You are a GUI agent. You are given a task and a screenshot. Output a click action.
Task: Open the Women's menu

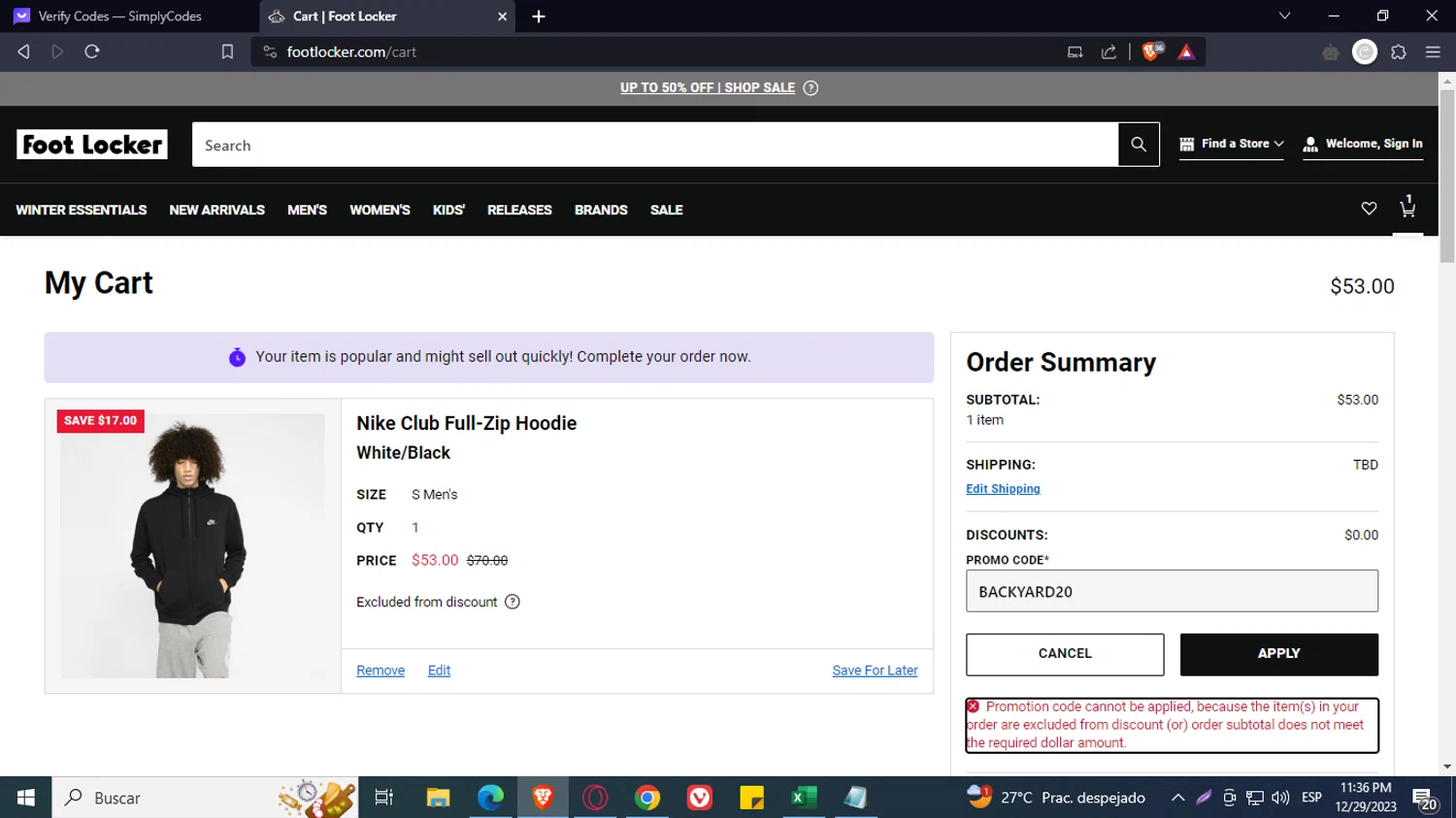380,210
